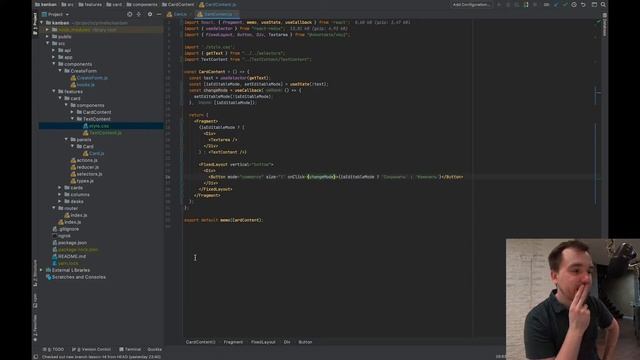This screenshot has width=640, height=360.
Task: Collapse the CreateForm folder
Action: click(x=60, y=71)
